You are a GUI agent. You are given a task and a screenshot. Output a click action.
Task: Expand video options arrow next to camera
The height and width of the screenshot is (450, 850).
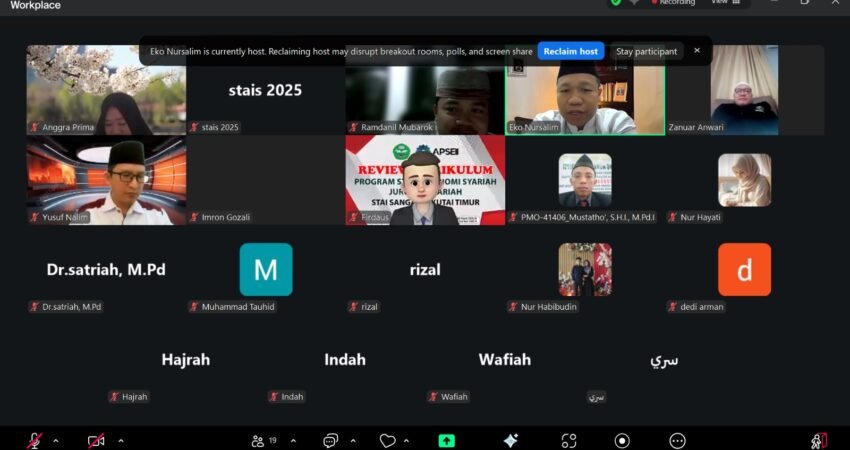coord(121,440)
